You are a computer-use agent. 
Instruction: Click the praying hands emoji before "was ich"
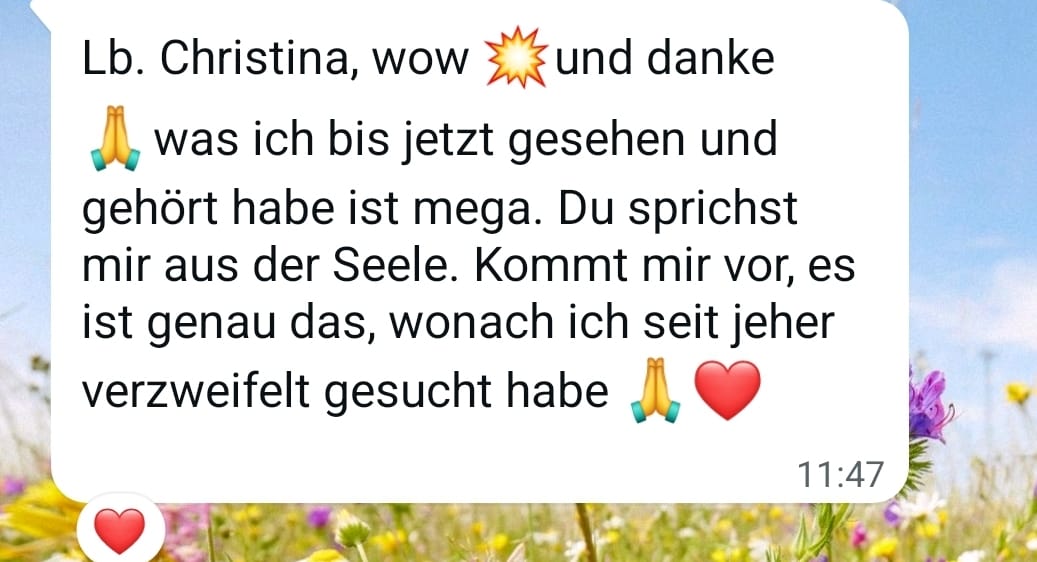click(x=116, y=140)
